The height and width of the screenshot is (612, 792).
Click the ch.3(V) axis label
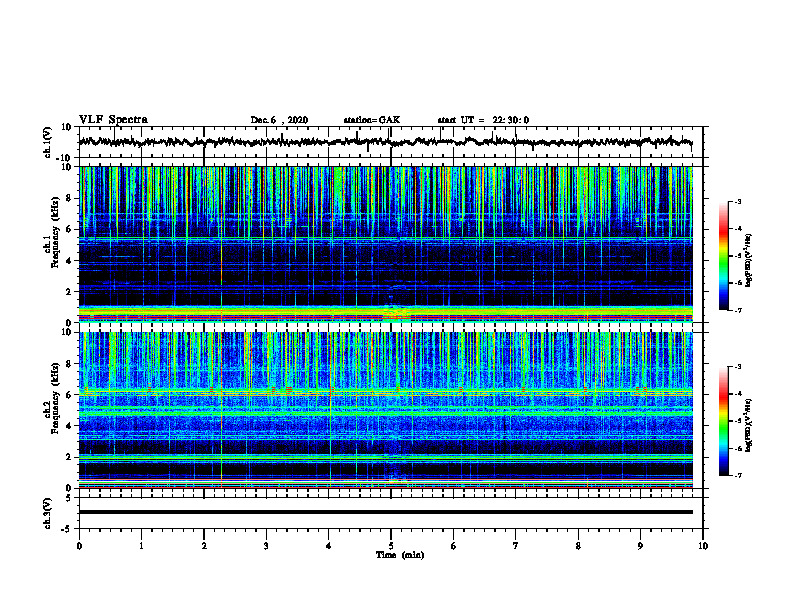pyautogui.click(x=47, y=514)
